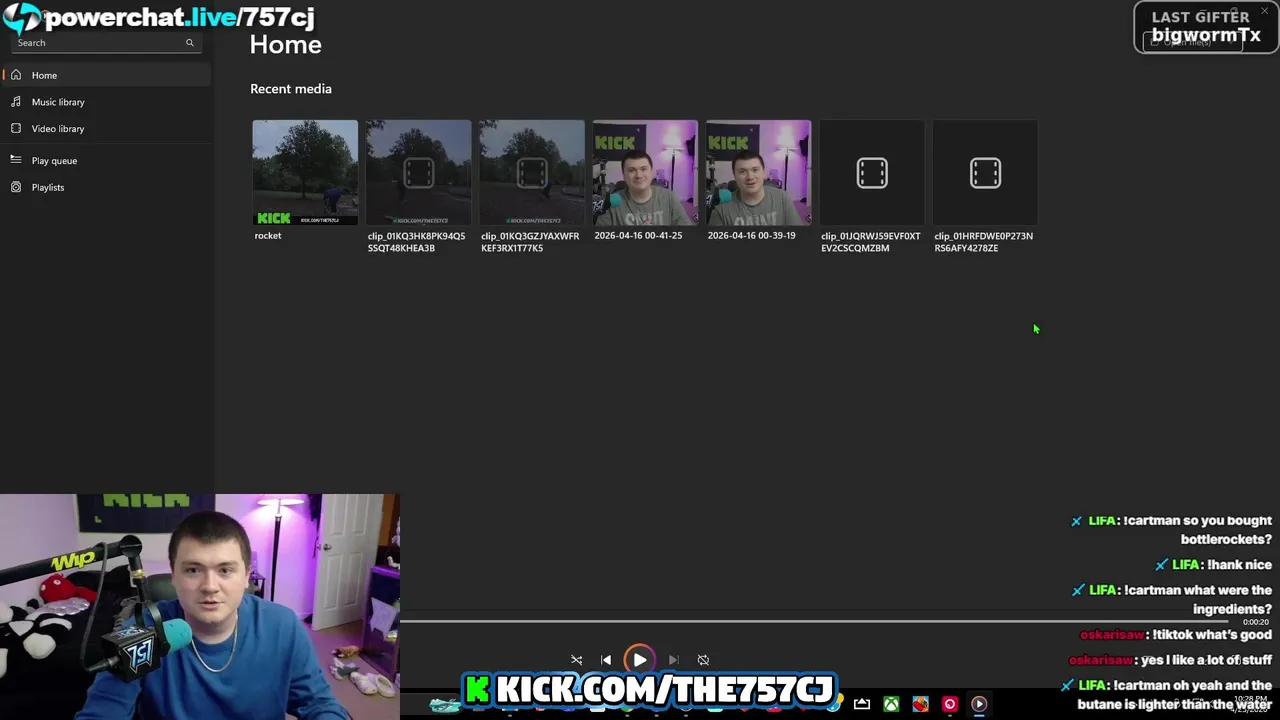This screenshot has height=720, width=1280.
Task: Open the 2026-04-16 00-41-25 thumbnail
Action: click(645, 173)
